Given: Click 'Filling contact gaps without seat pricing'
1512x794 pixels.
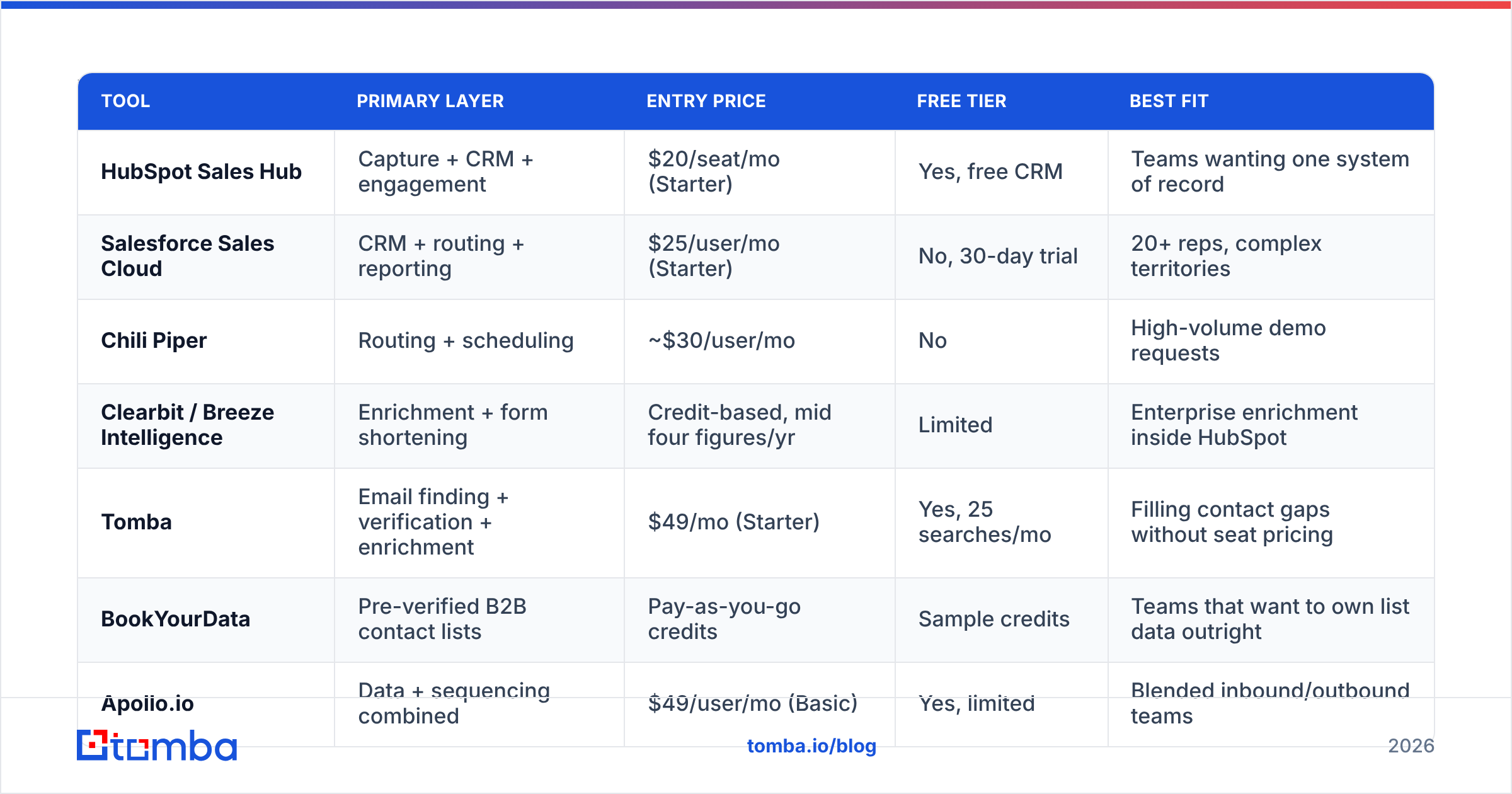Looking at the screenshot, I should click(x=1232, y=522).
